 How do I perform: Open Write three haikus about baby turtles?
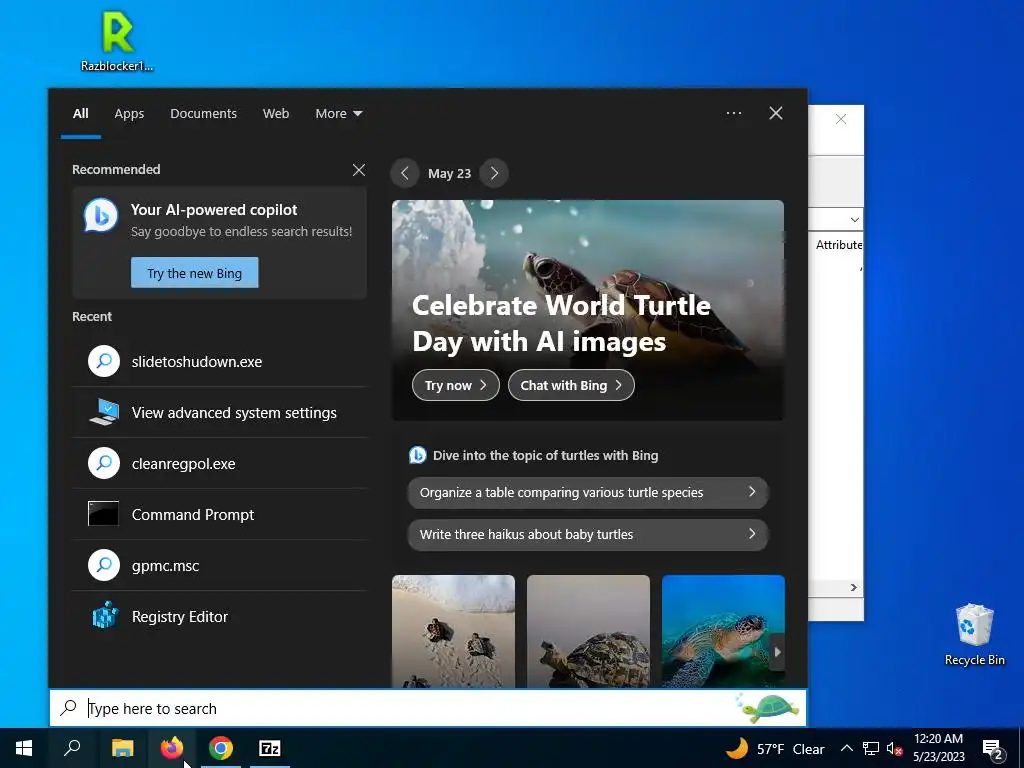point(588,534)
